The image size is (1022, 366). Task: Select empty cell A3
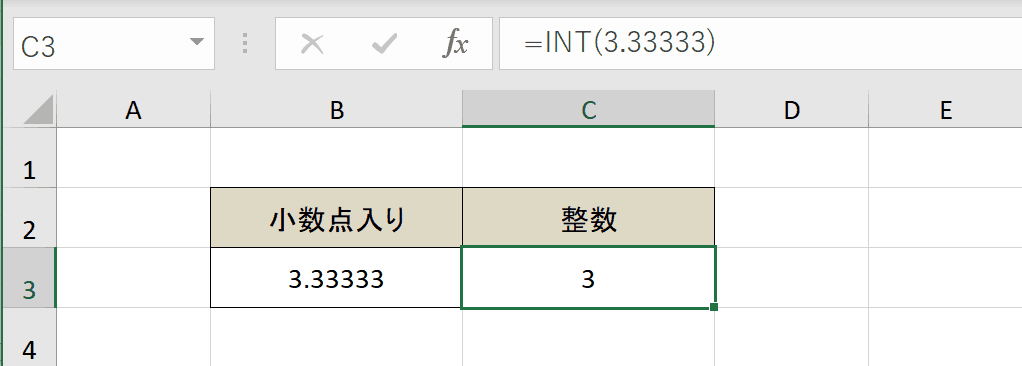tap(134, 278)
